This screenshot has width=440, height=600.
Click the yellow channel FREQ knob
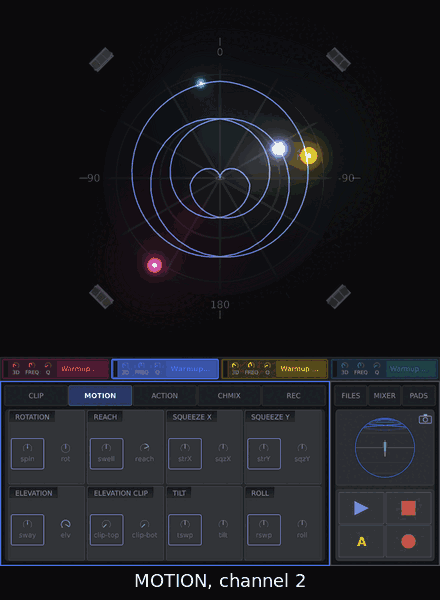[251, 368]
